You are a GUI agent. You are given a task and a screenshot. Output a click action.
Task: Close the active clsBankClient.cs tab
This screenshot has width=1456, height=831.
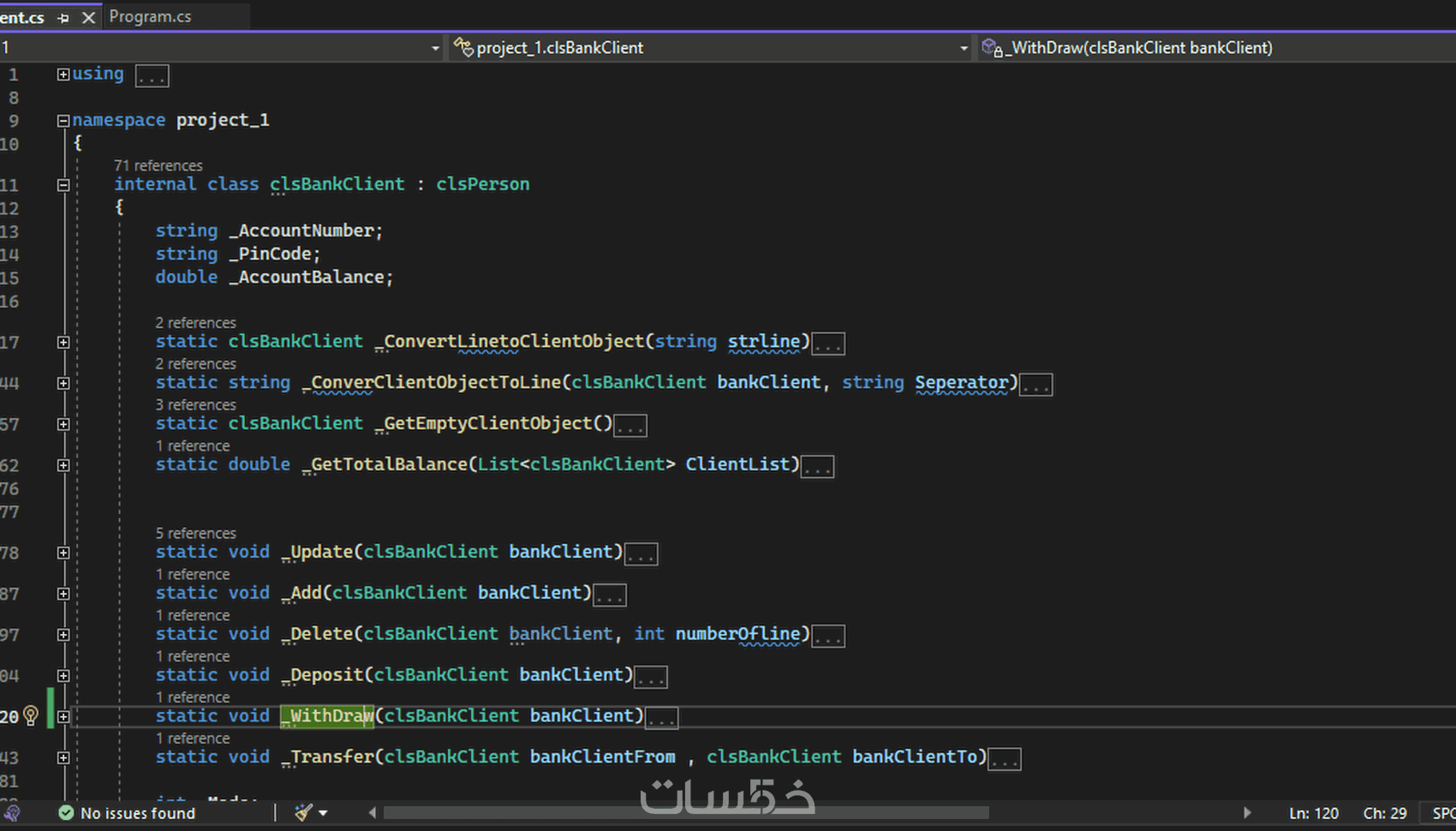click(x=88, y=18)
